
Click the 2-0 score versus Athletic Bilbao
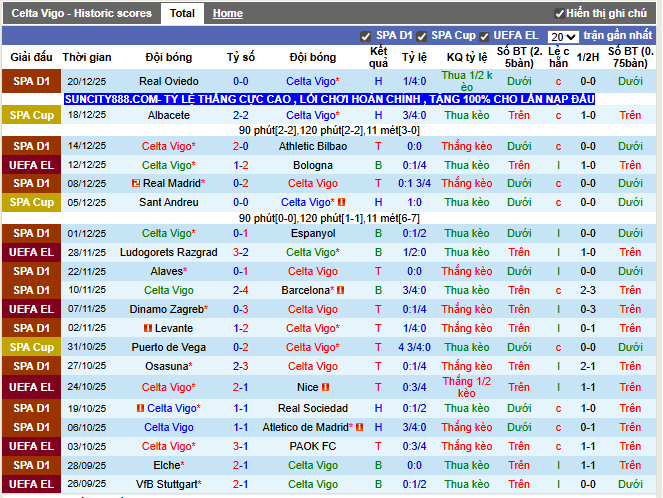(241, 146)
